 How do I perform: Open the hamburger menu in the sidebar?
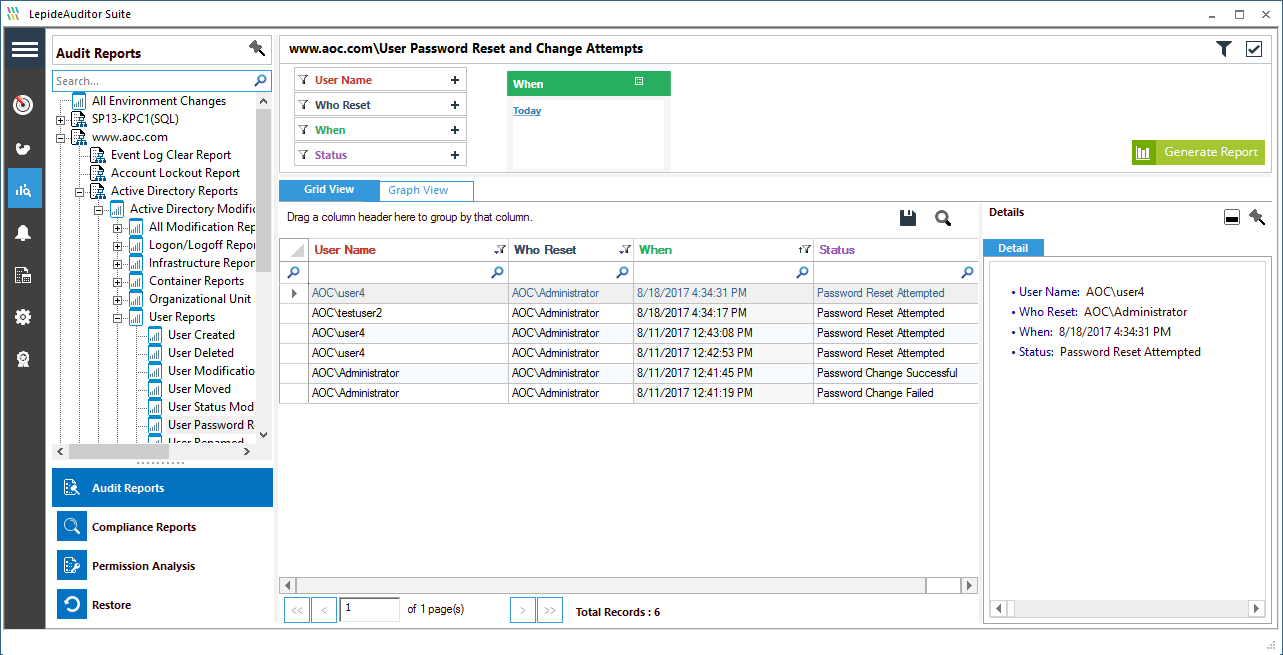[x=24, y=50]
